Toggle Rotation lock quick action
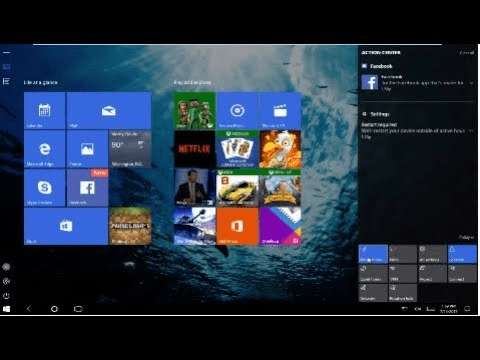 click(403, 293)
